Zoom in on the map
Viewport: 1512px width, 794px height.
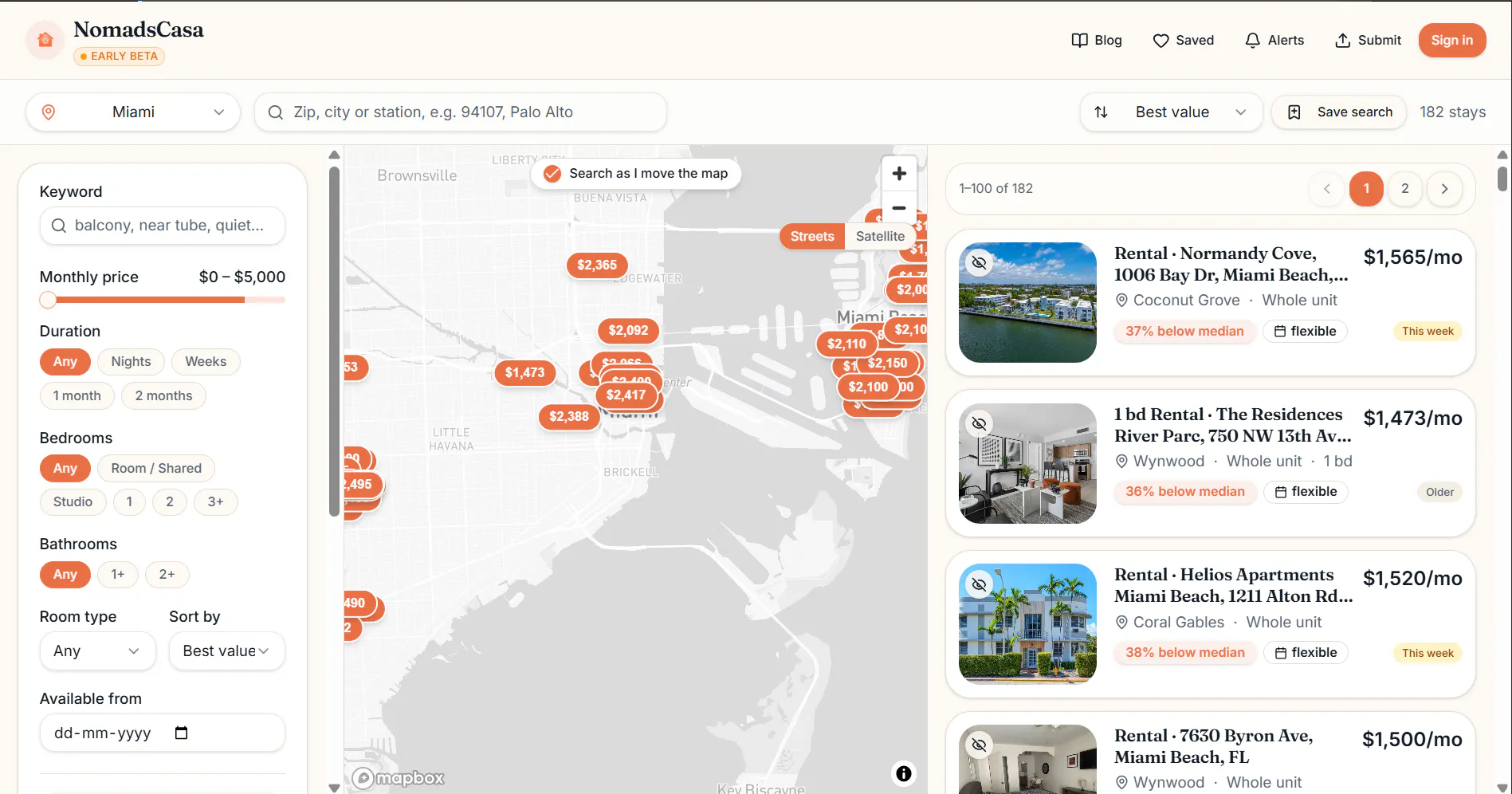(x=899, y=174)
